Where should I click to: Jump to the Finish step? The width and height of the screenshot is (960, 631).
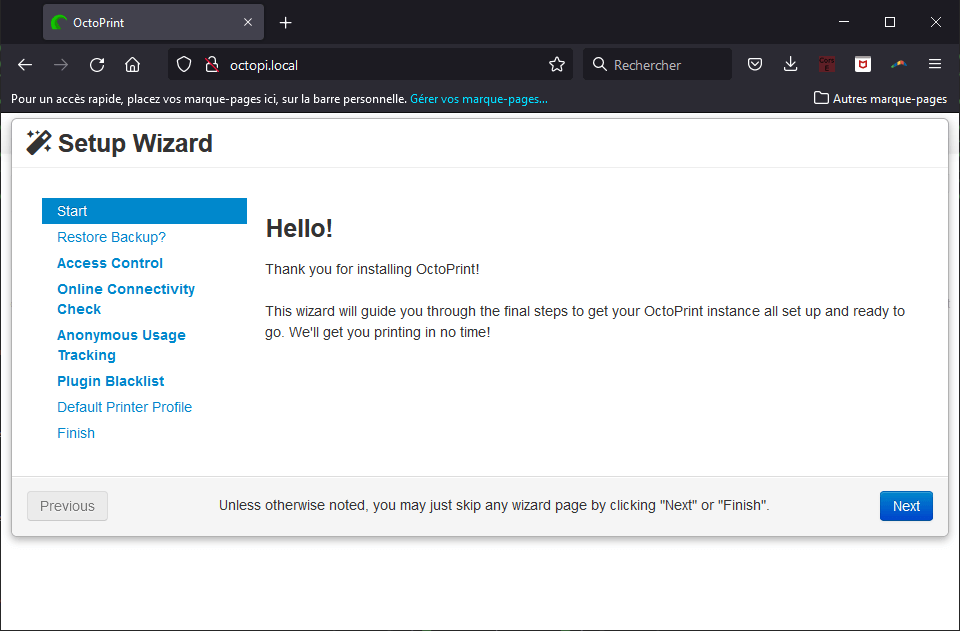pos(76,433)
